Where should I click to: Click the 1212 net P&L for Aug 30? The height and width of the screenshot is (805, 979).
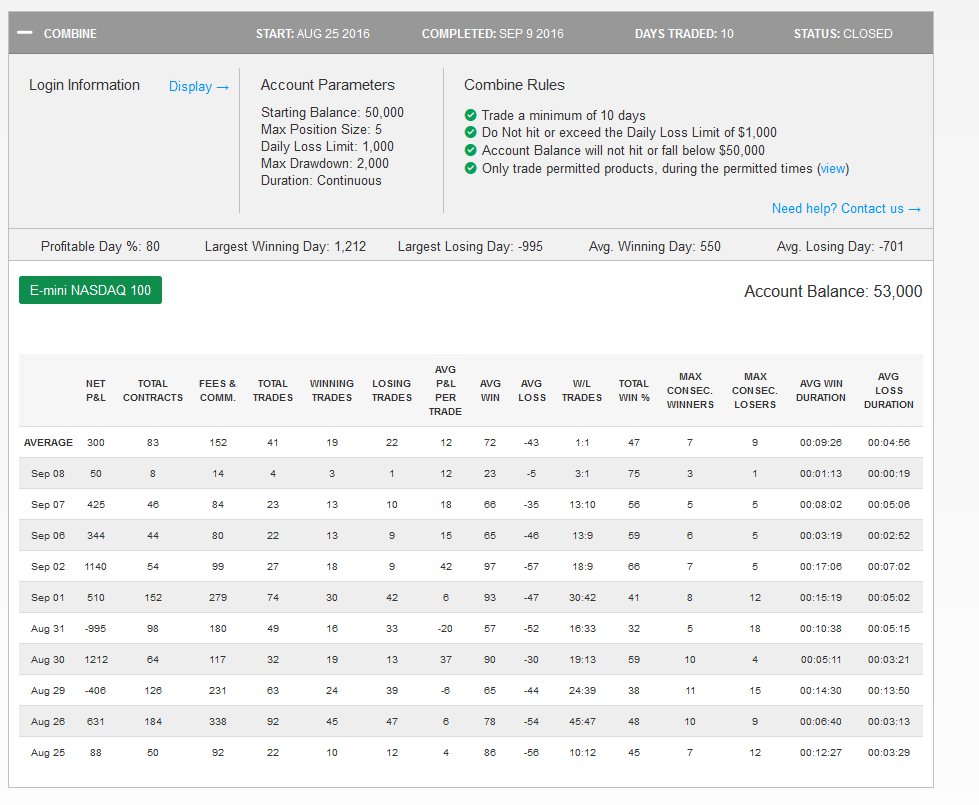tap(96, 659)
